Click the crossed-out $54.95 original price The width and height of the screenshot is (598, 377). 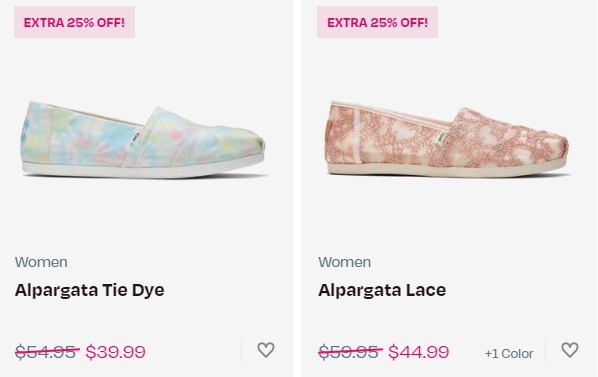(47, 351)
